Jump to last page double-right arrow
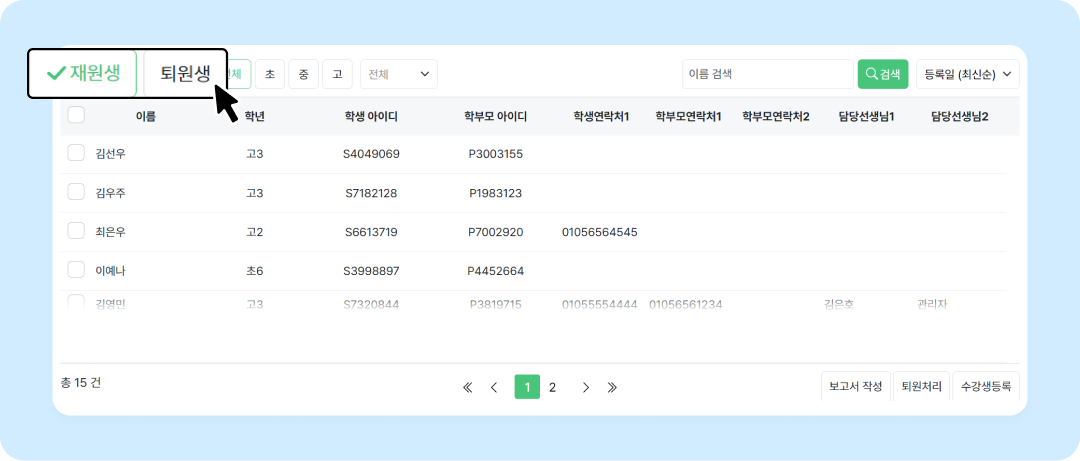 pos(612,387)
